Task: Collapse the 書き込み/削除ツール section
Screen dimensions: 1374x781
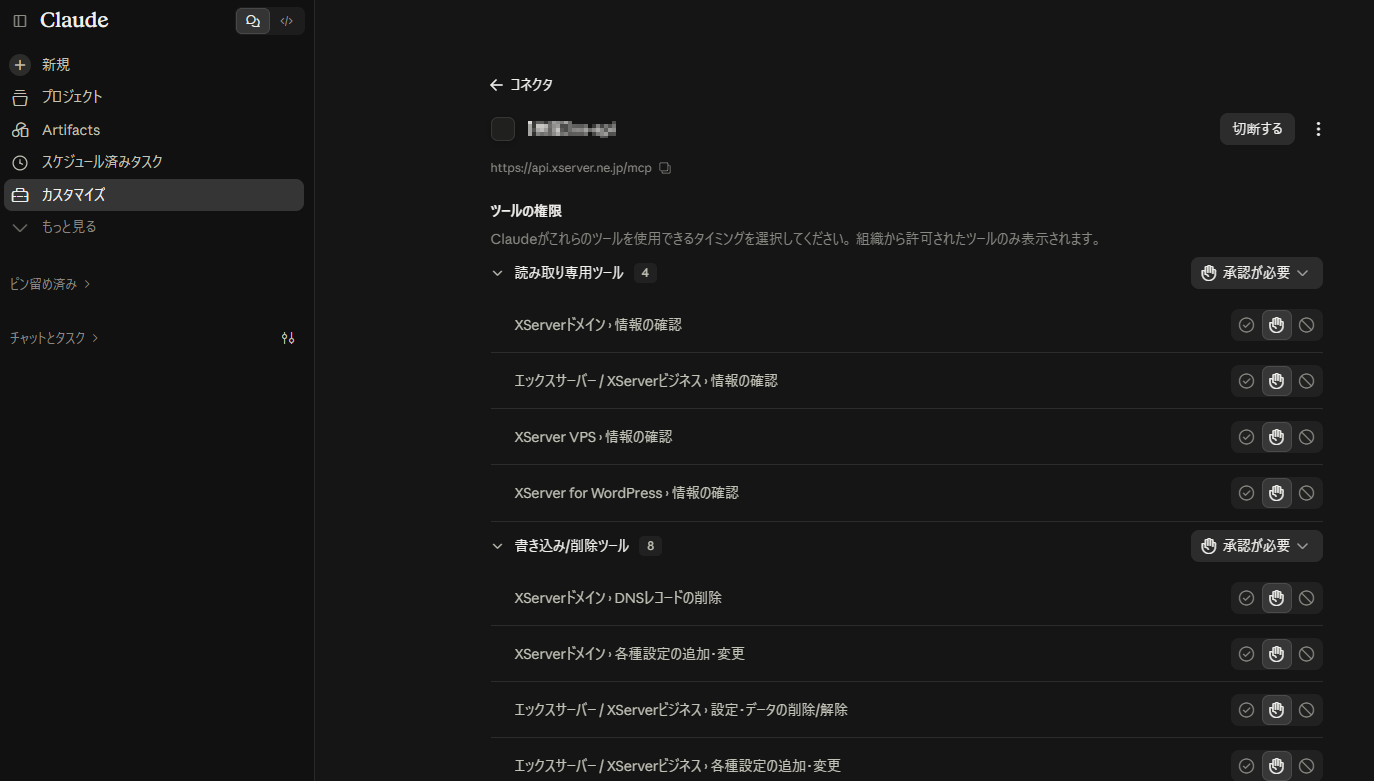Action: coord(497,546)
